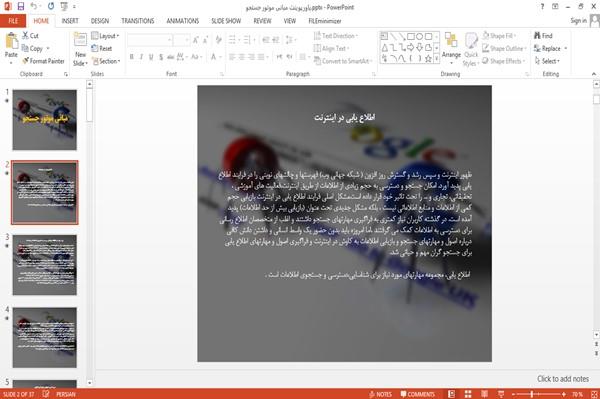Switch to Slide Sorter view
Image resolution: width=600 pixels, height=399 pixels.
coord(468,394)
